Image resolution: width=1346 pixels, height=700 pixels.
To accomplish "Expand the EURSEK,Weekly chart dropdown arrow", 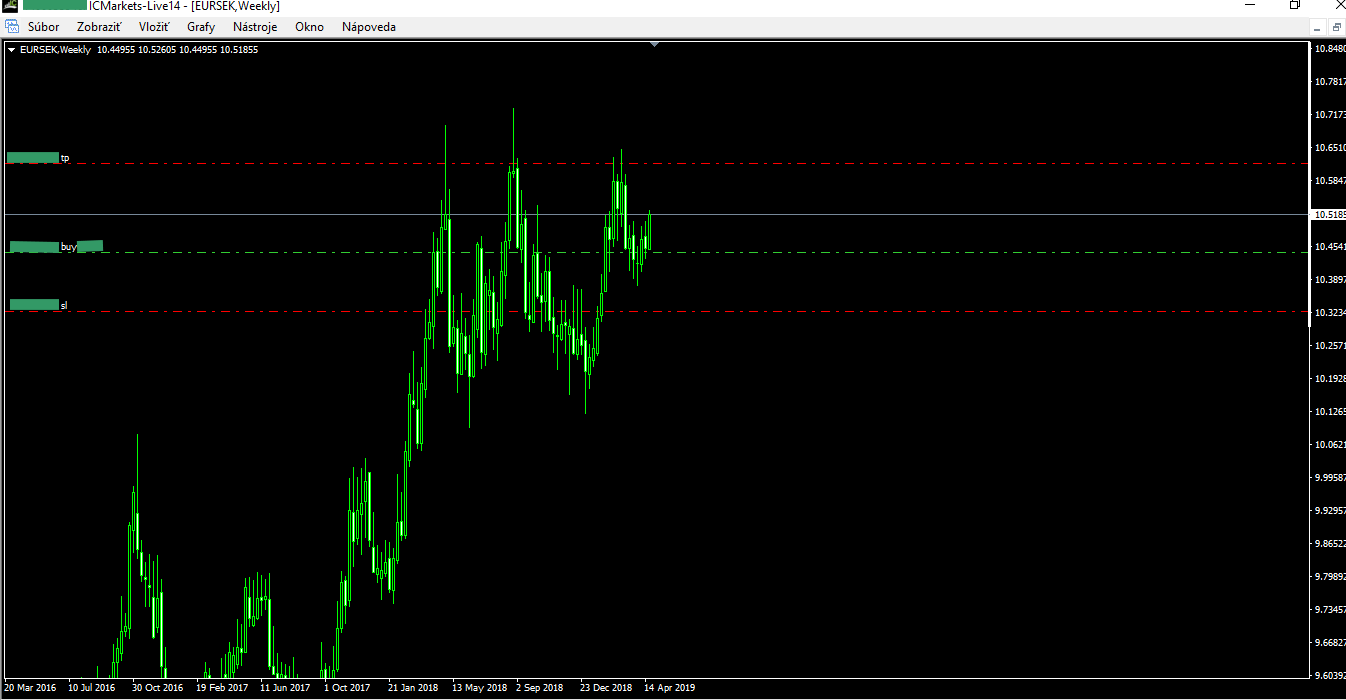I will click(x=11, y=50).
